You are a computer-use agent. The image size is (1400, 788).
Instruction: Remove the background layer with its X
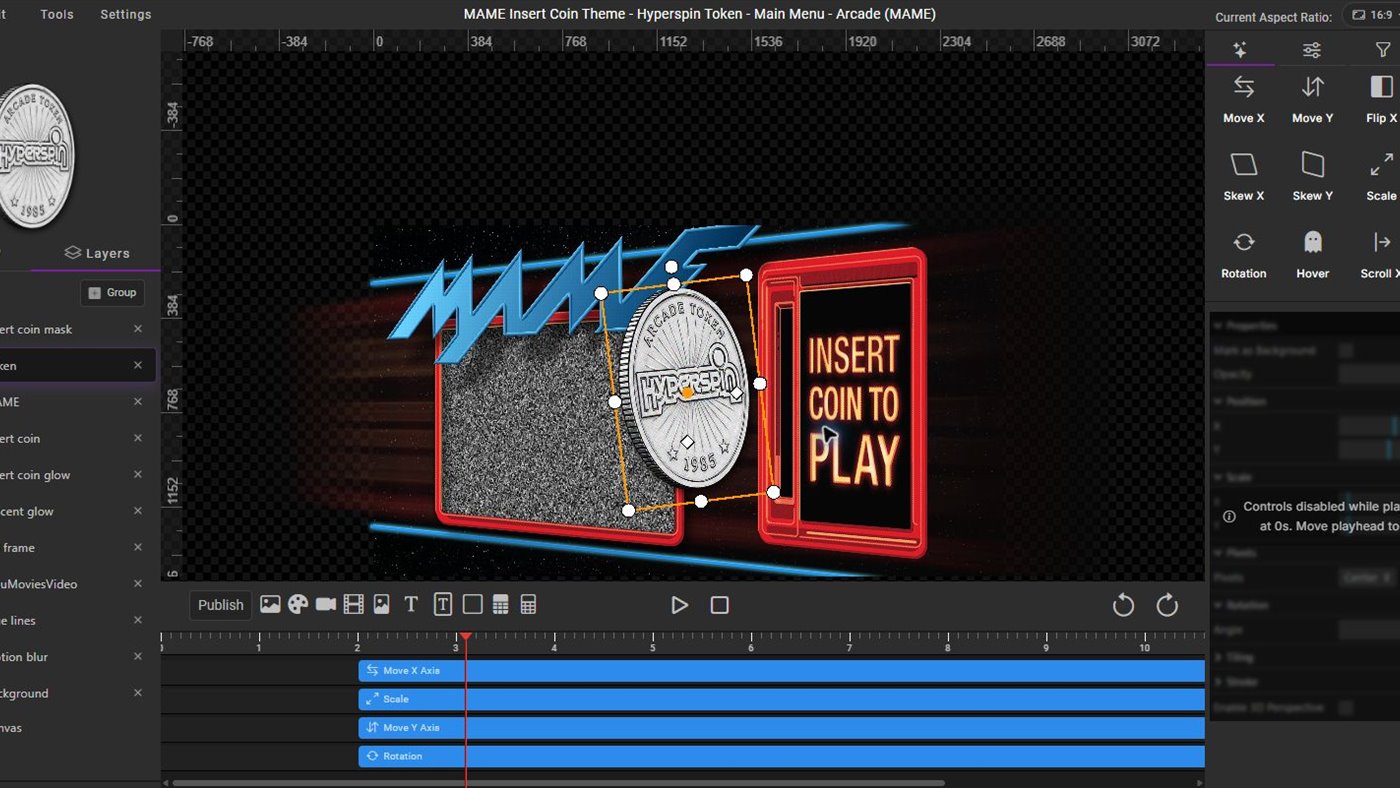point(138,693)
